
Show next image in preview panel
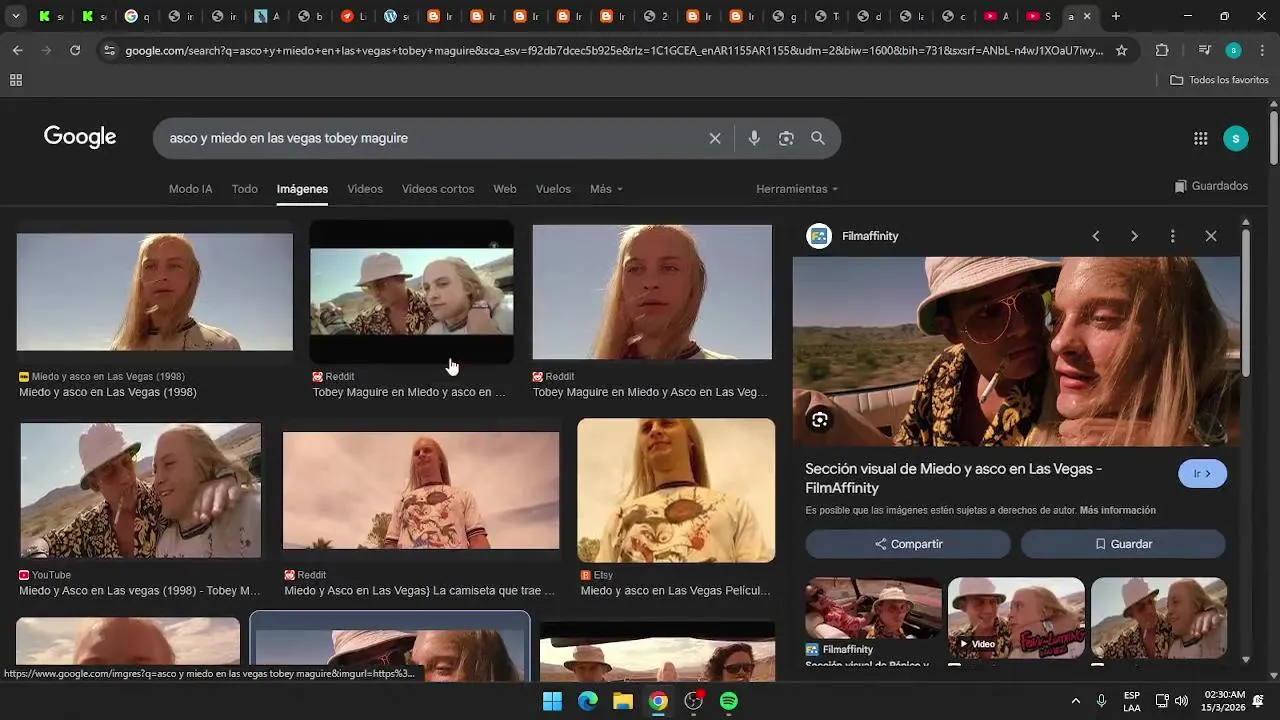pyautogui.click(x=1134, y=236)
